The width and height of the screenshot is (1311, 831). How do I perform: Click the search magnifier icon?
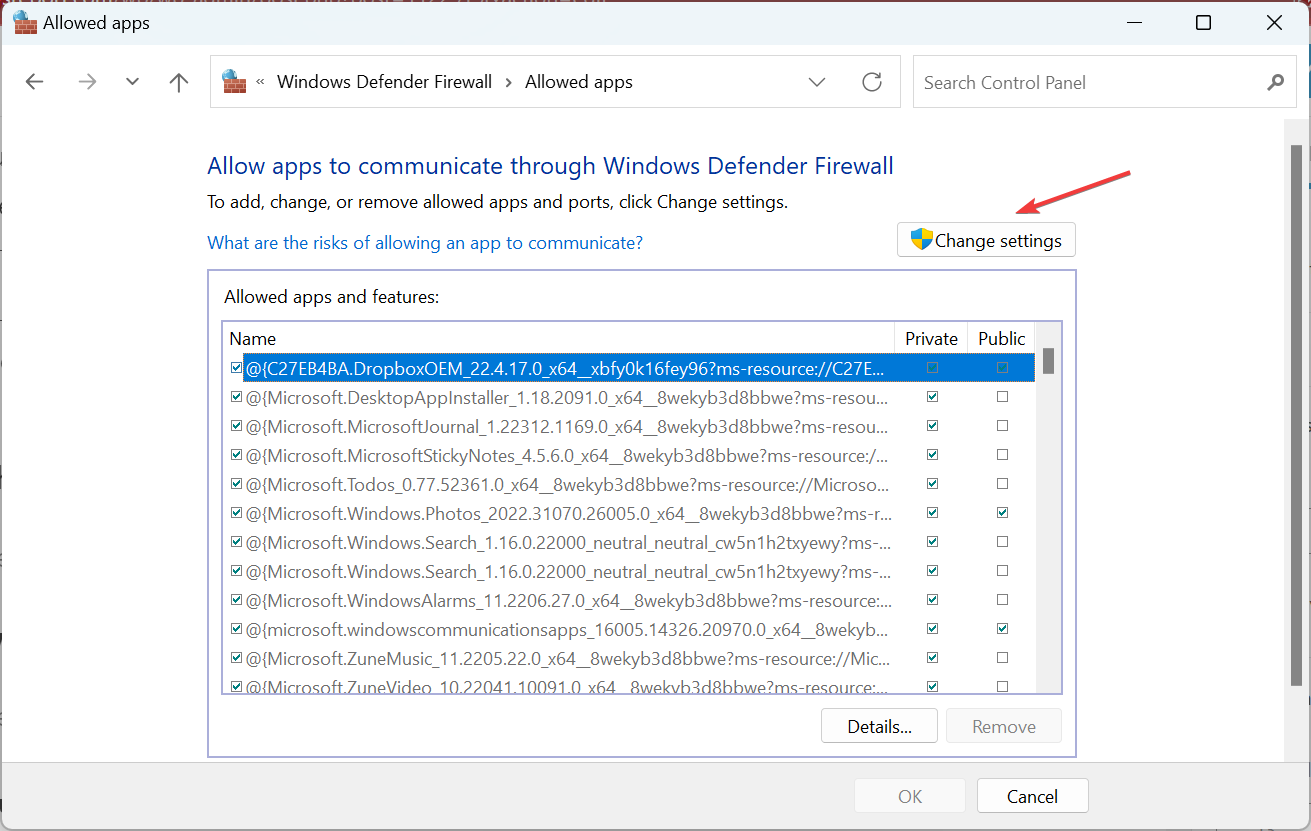tap(1275, 83)
